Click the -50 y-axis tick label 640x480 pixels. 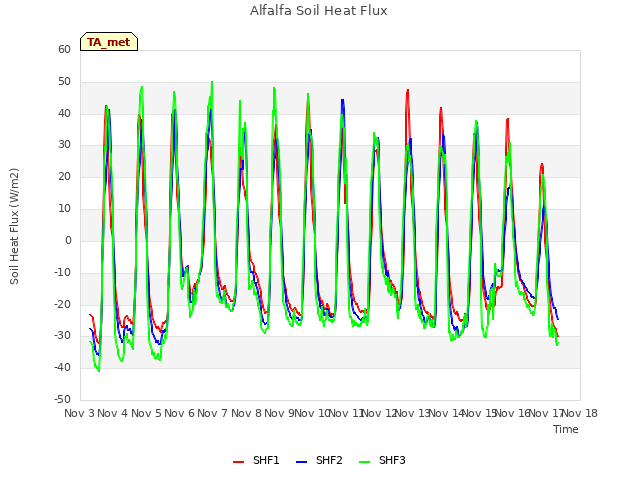pyautogui.click(x=63, y=399)
